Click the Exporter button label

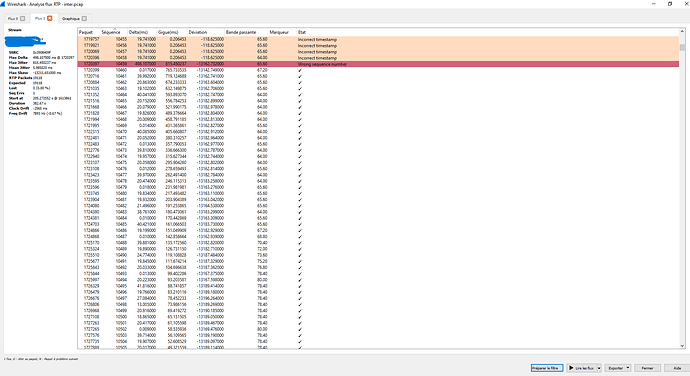click(615, 368)
